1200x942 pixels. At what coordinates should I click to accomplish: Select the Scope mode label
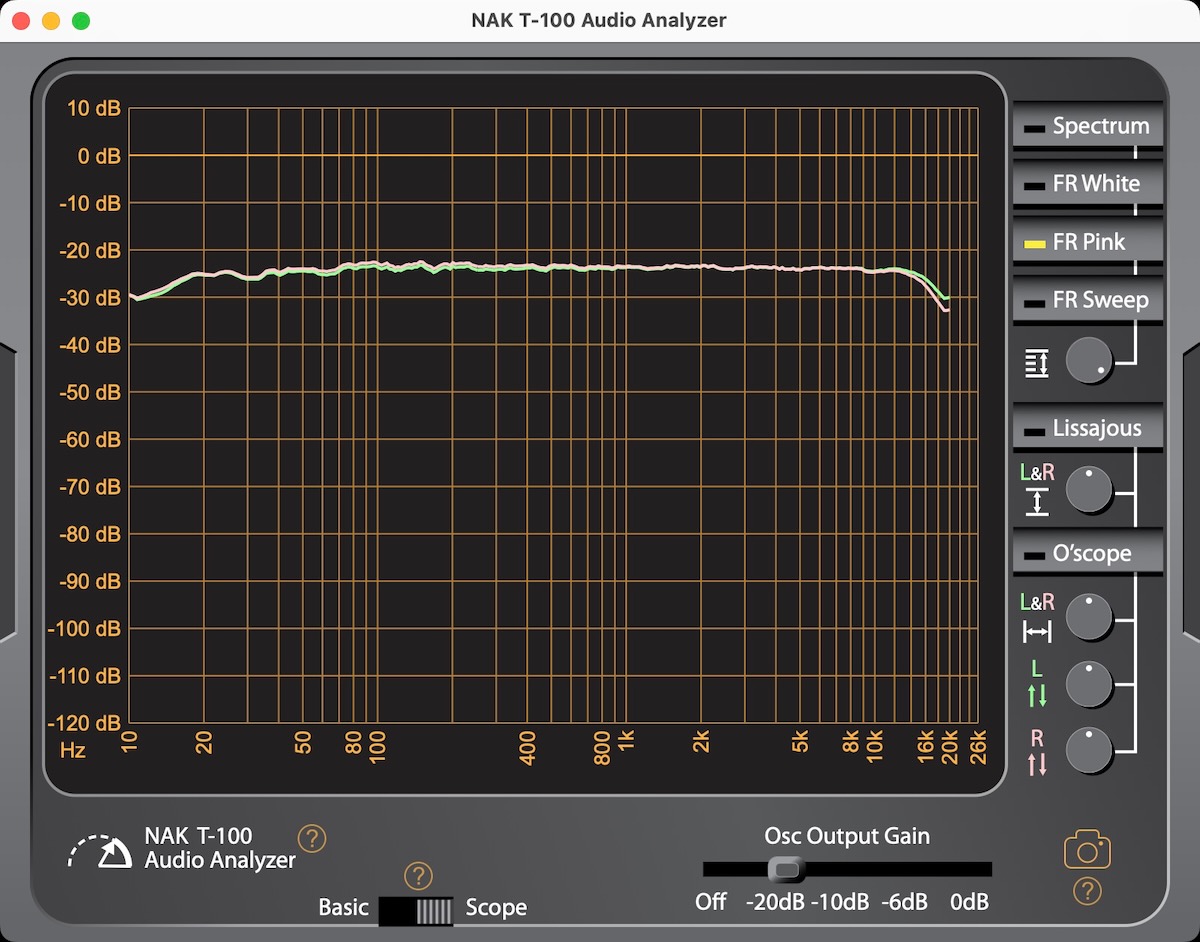pyautogui.click(x=496, y=908)
